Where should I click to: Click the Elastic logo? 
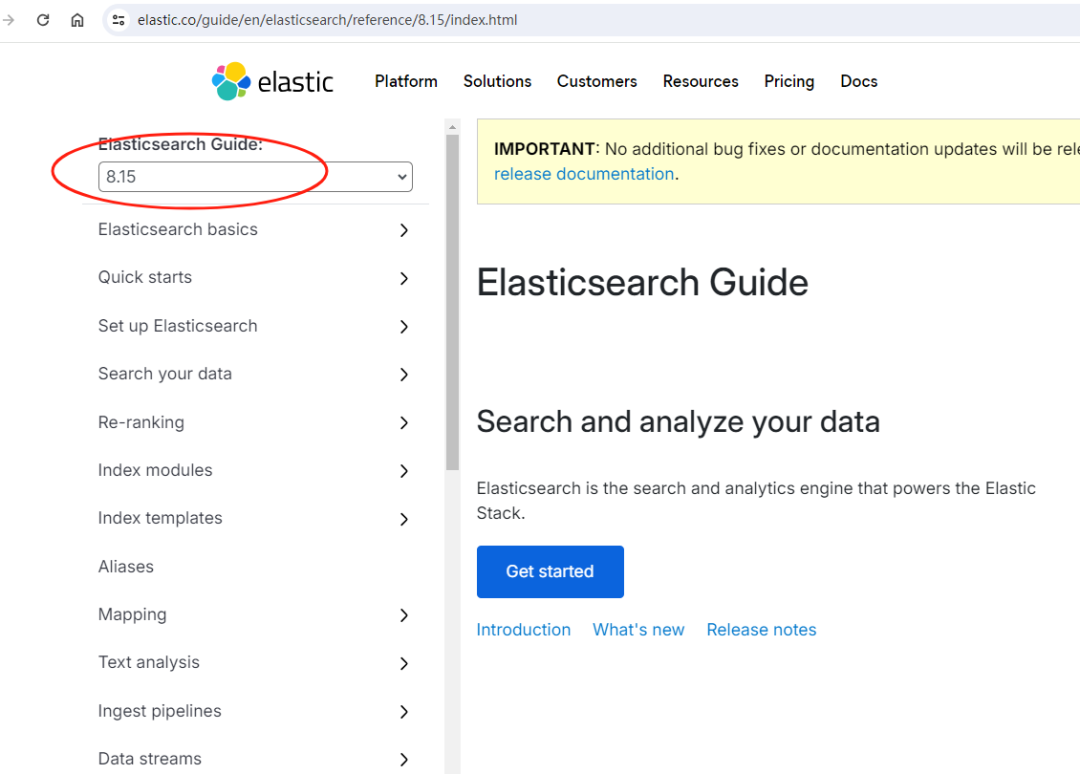coord(273,82)
